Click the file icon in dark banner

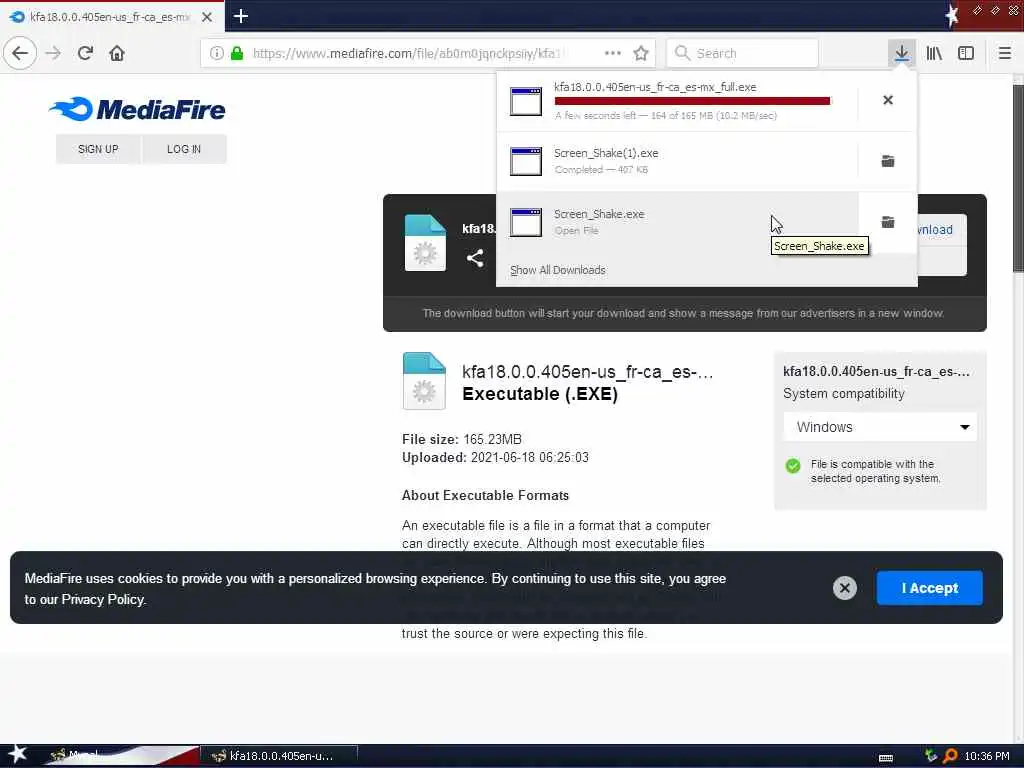425,242
